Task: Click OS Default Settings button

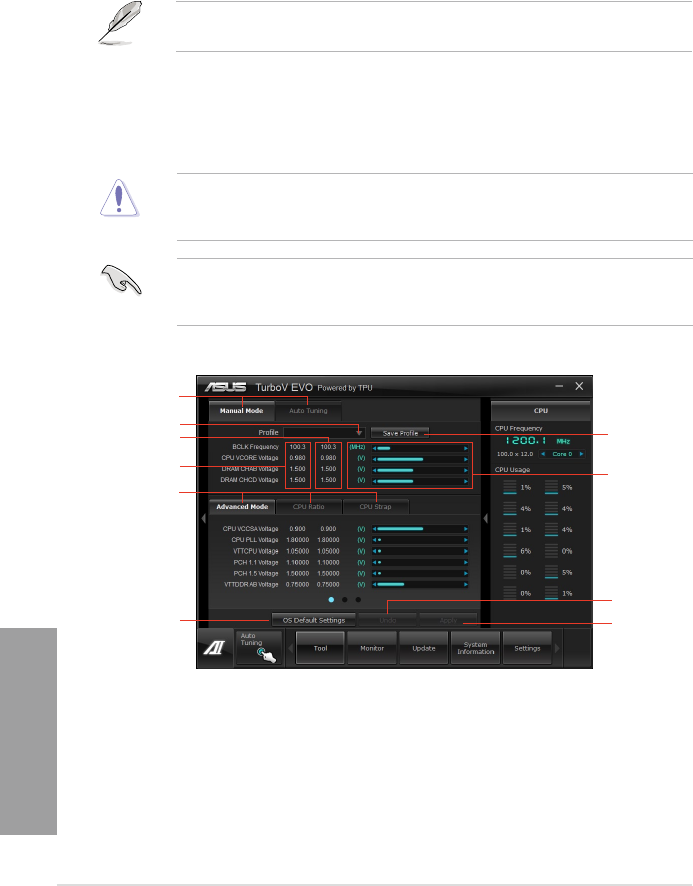Action: [314, 620]
